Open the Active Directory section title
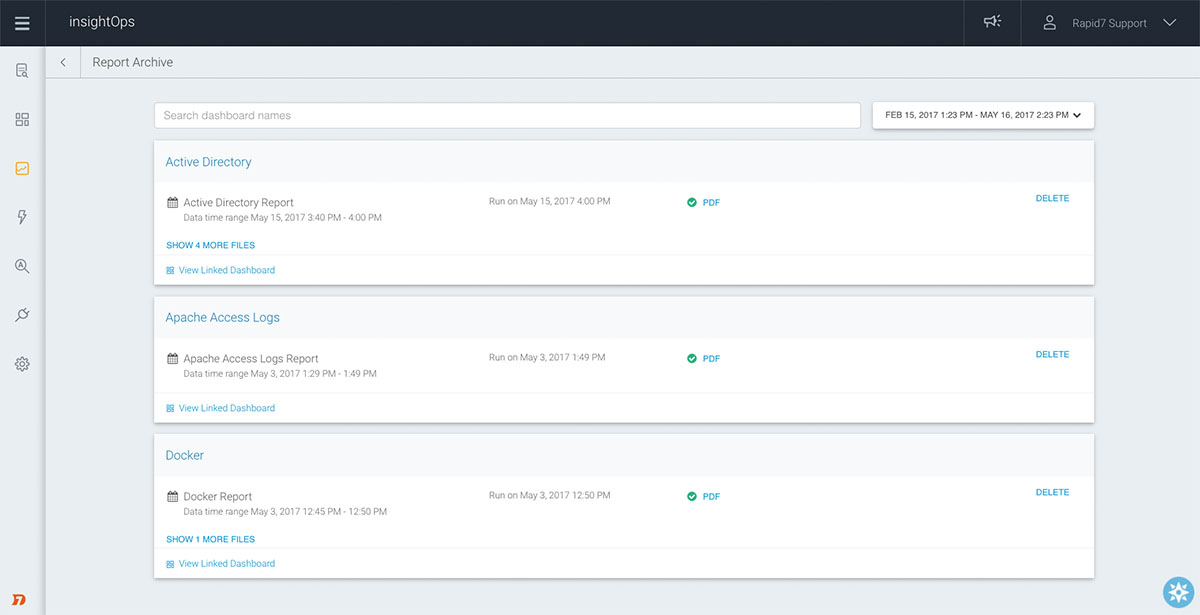This screenshot has width=1200, height=615. pos(208,162)
